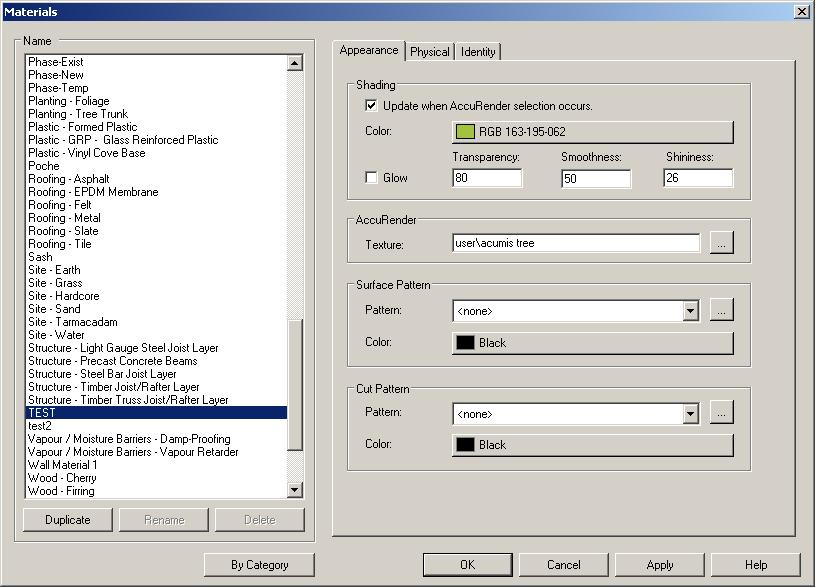The width and height of the screenshot is (815, 587).
Task: Open Surface Pattern browse dialog
Action: pyautogui.click(x=721, y=311)
